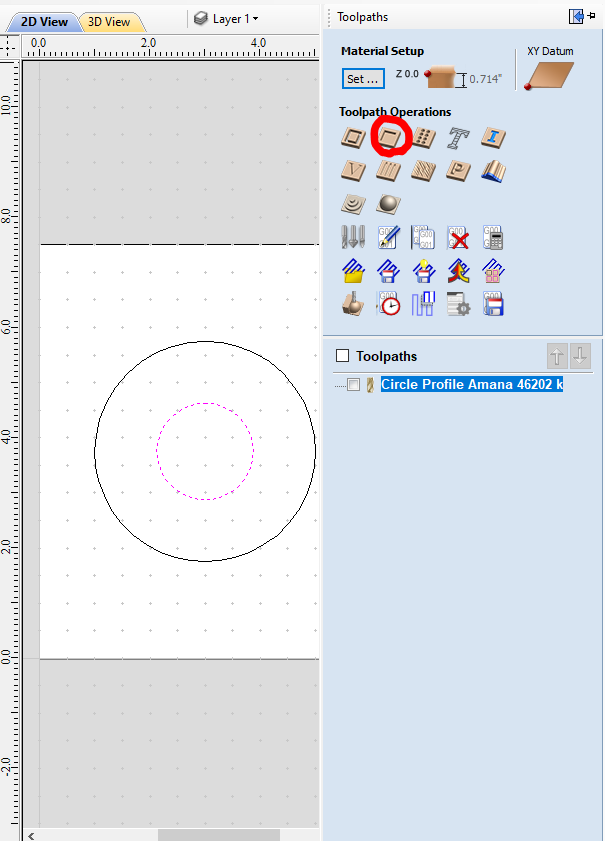Open the Inlay toolpath tool

(493, 137)
